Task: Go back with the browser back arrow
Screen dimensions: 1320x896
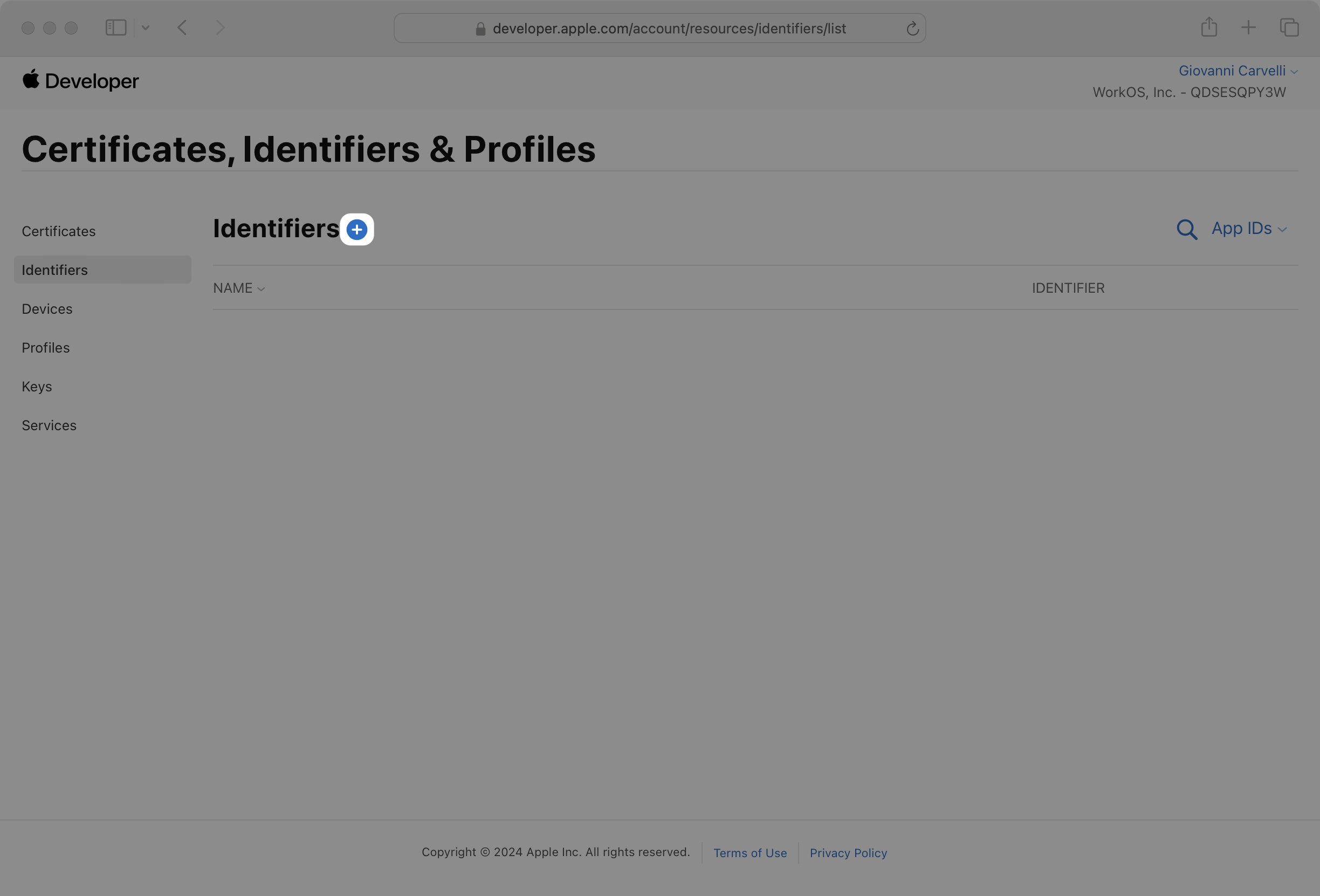Action: pos(182,28)
